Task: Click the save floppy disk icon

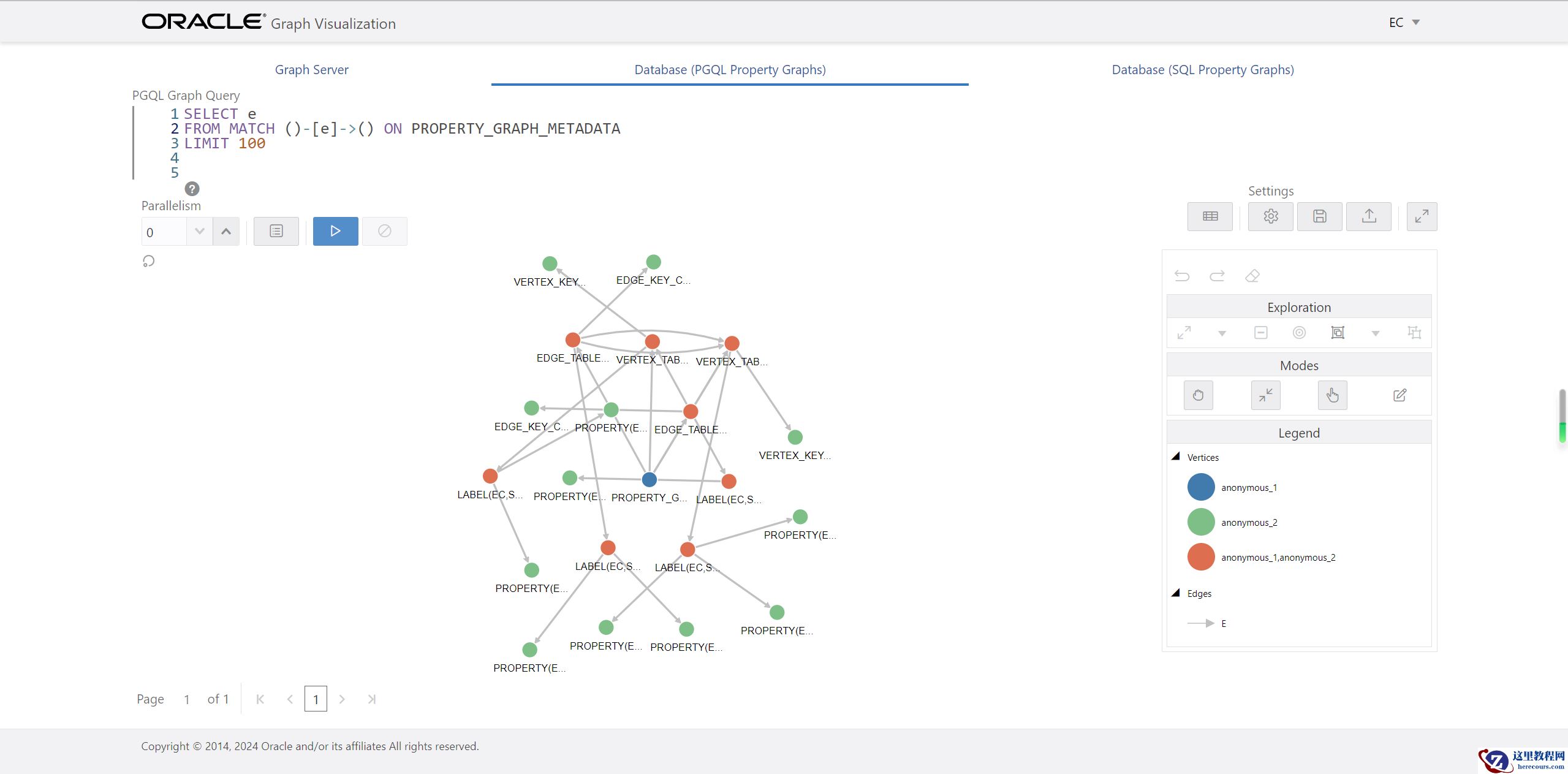Action: [1319, 216]
